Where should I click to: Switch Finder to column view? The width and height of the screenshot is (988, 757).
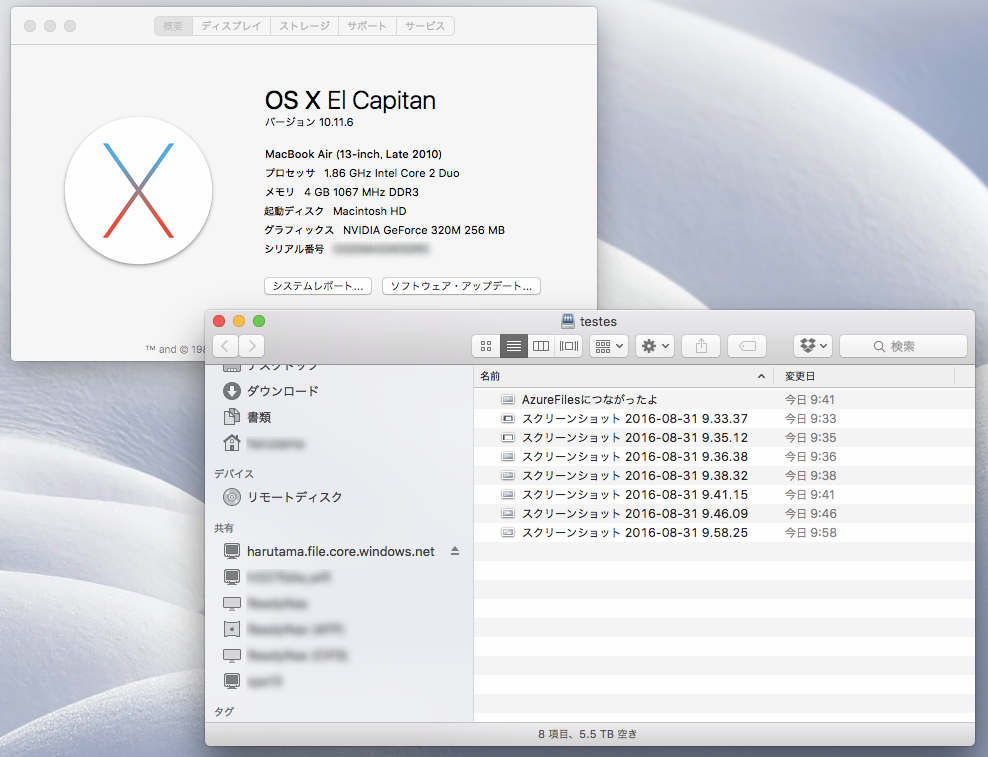tap(541, 346)
